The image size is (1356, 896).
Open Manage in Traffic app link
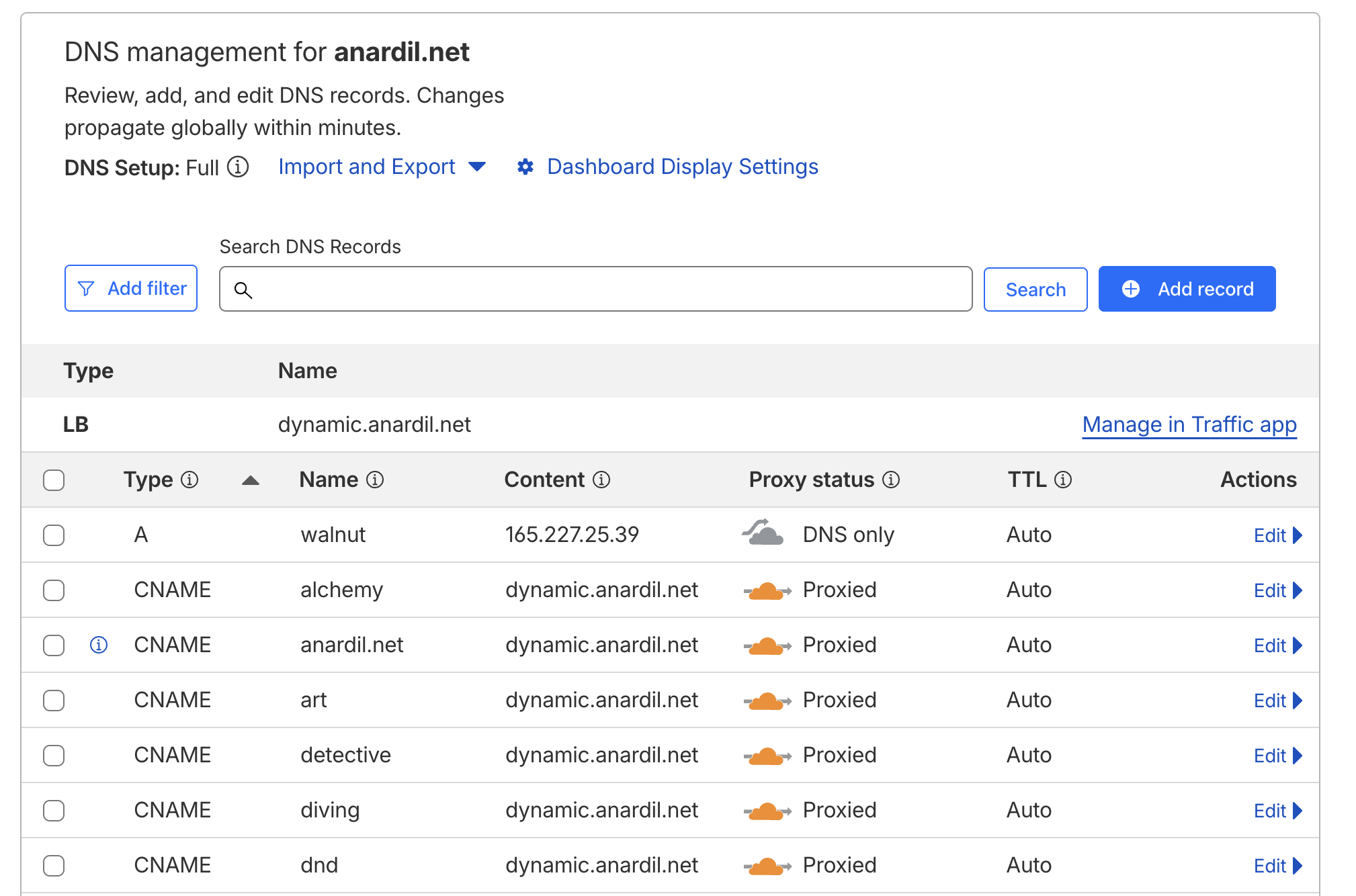pyautogui.click(x=1189, y=424)
